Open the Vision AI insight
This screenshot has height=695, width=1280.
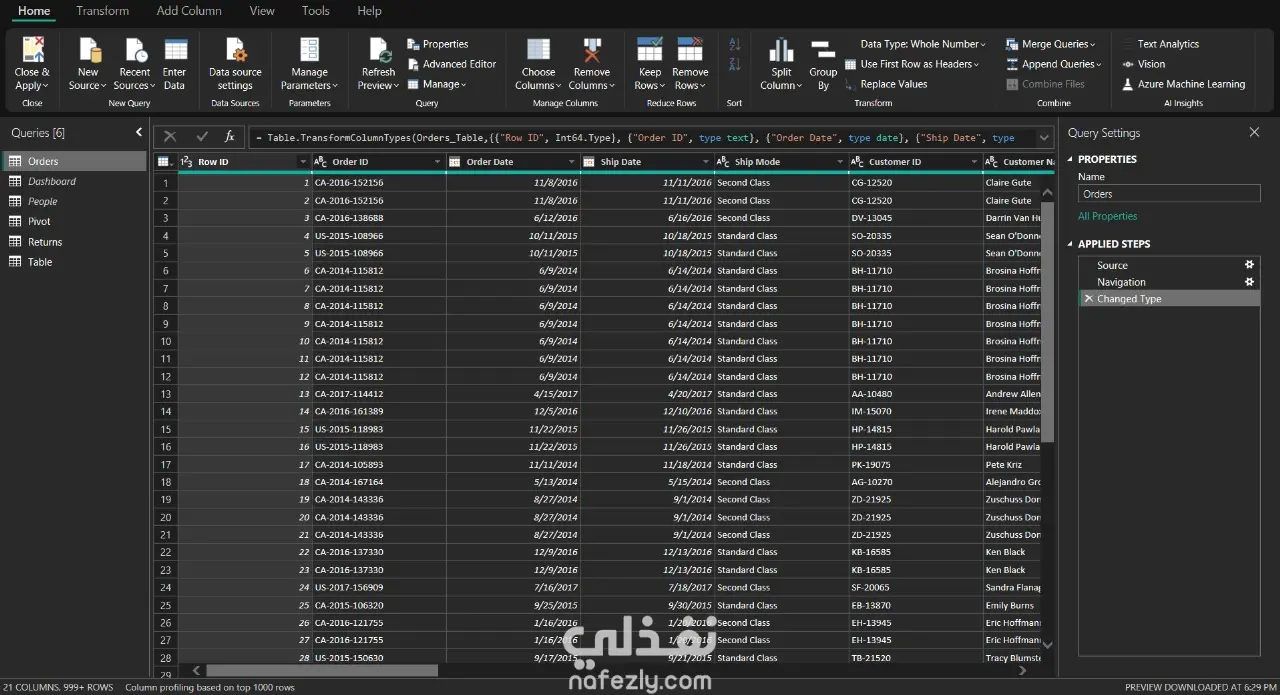[x=1143, y=64]
